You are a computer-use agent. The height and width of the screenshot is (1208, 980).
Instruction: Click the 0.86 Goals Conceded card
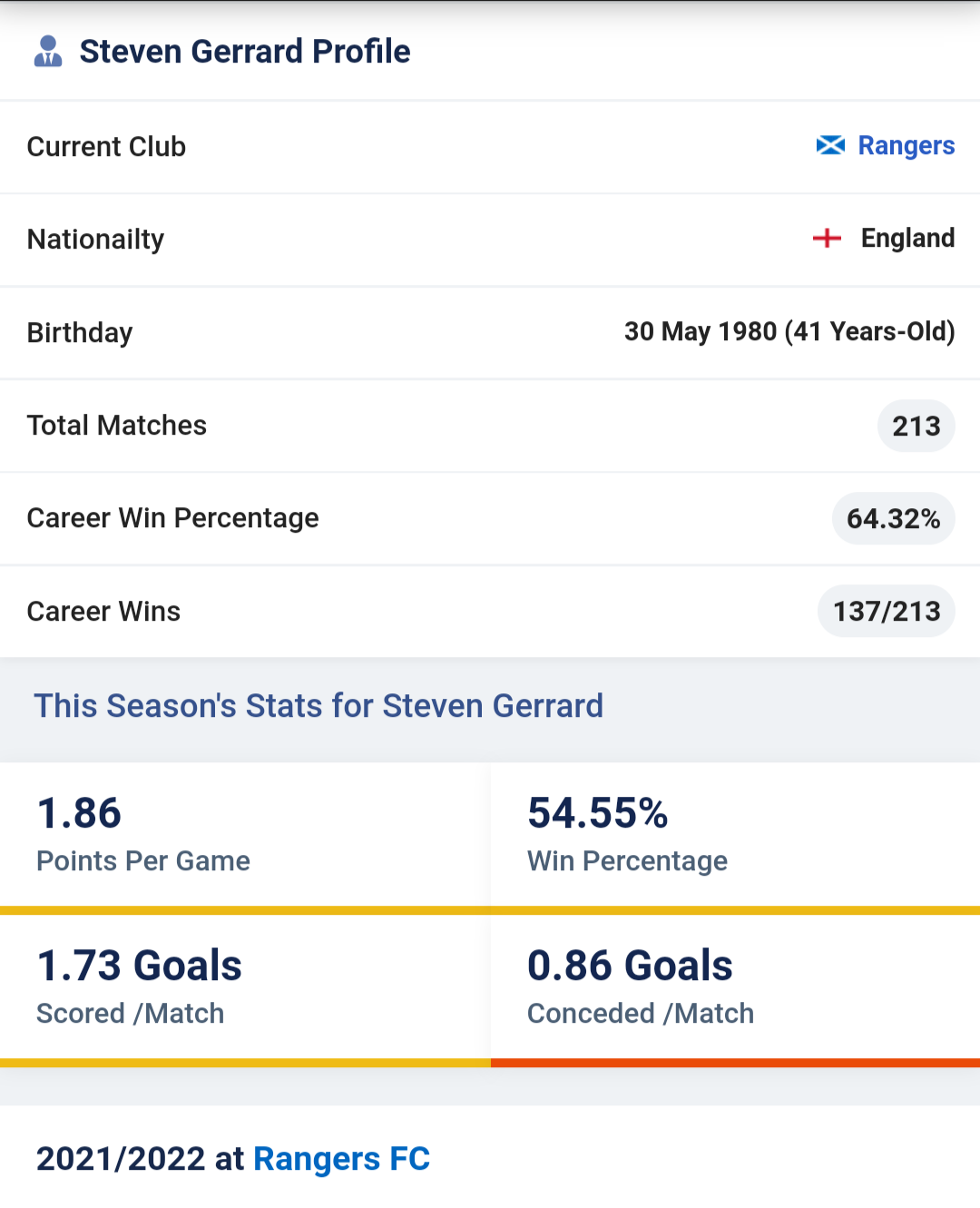735,987
